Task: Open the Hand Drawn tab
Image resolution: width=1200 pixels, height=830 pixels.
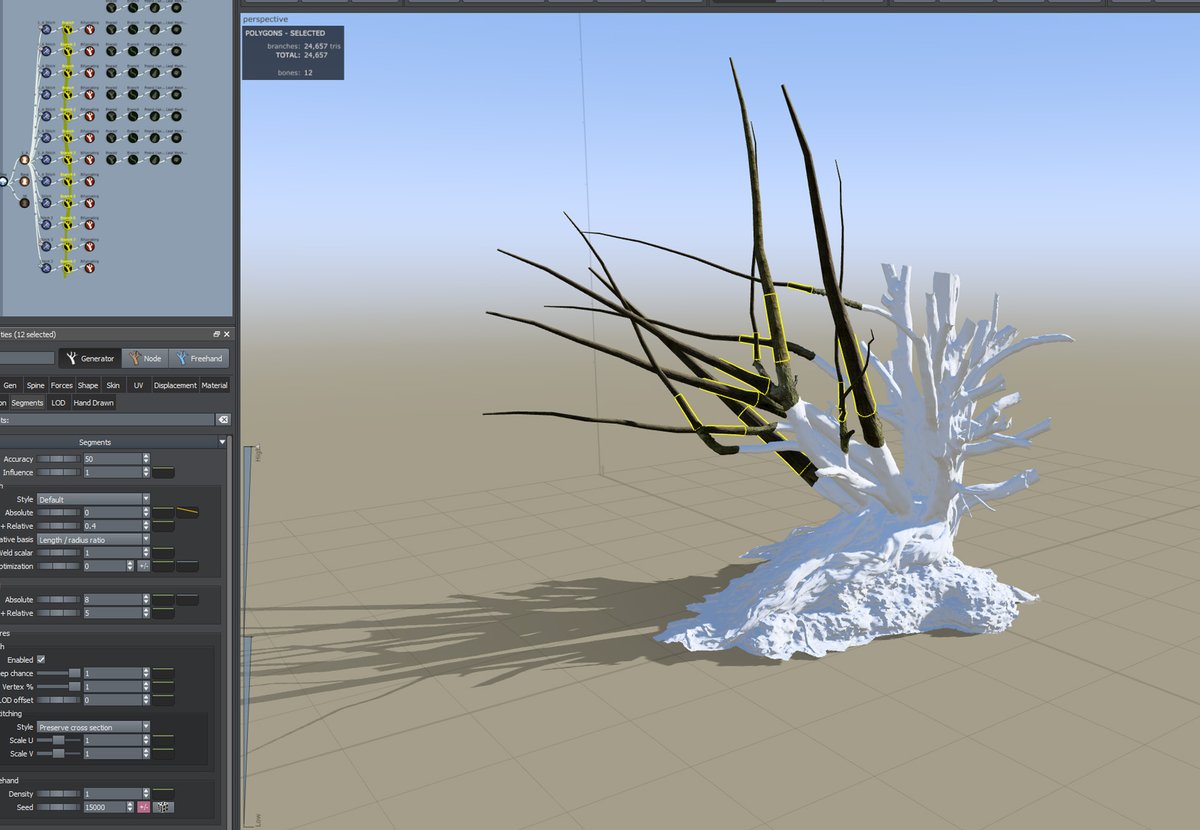Action: (x=94, y=403)
